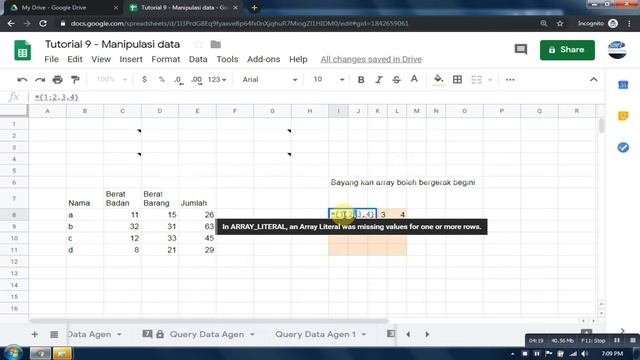This screenshot has height=360, width=640.
Task: Increase decimal places icon
Action: coord(196,80)
